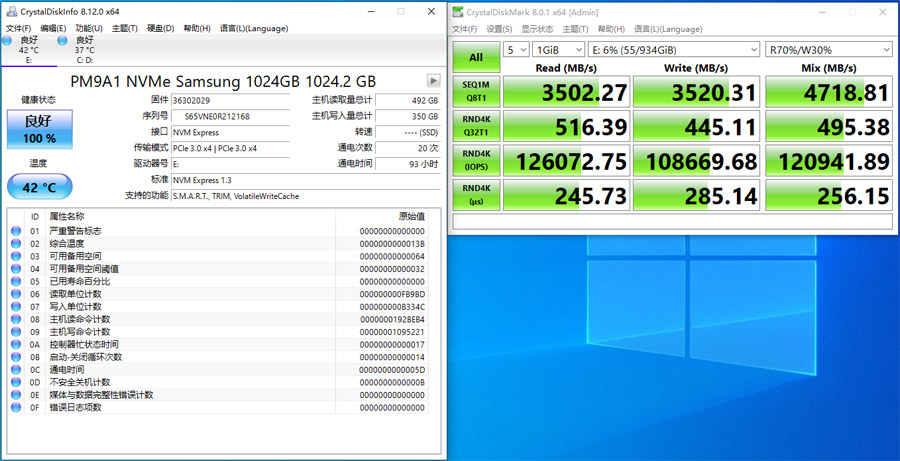Click power-on count field 20 次

coord(408,148)
